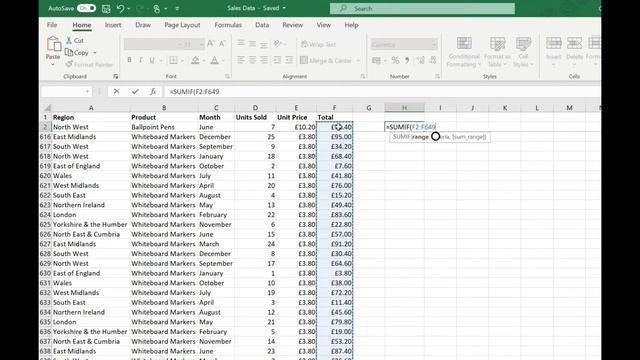
Task: Click the Decrease Indent icon
Action: click(277, 60)
